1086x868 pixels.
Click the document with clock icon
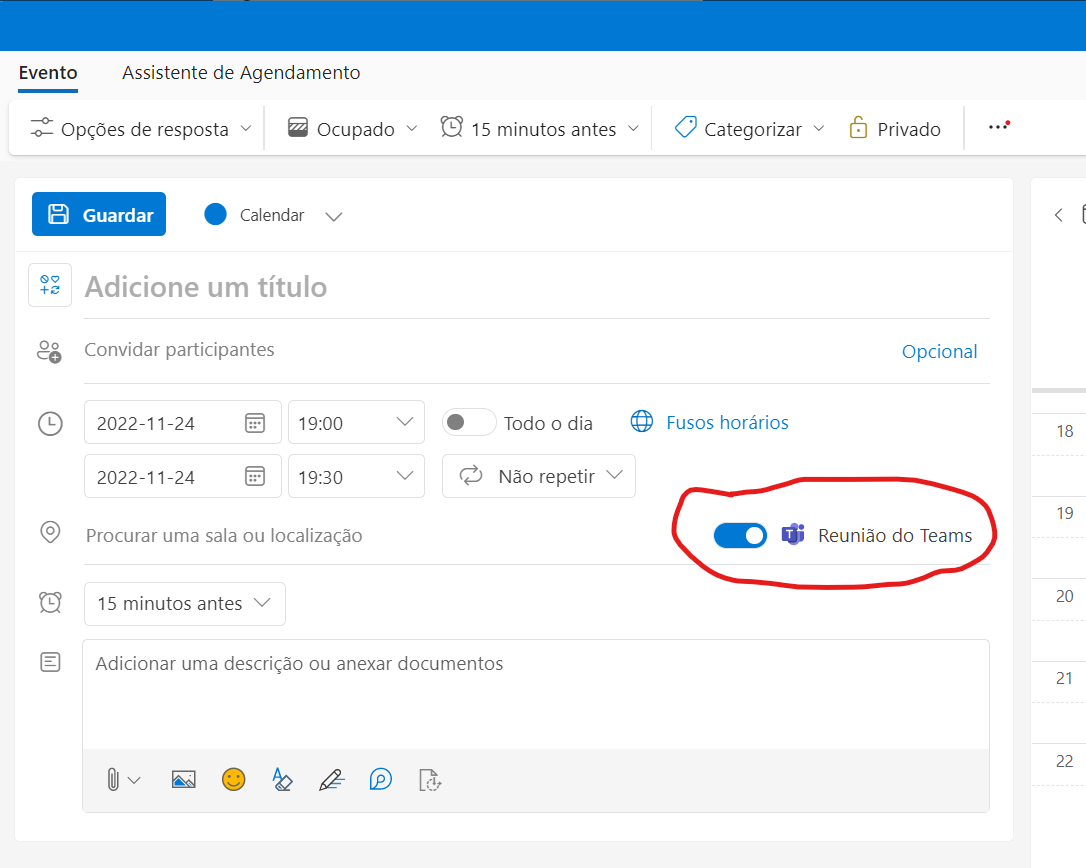(430, 780)
